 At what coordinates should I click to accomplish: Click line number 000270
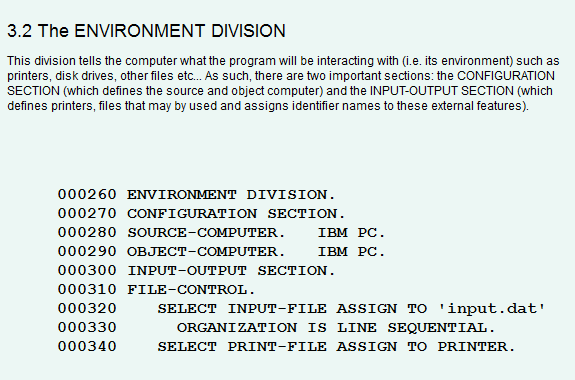(87, 213)
